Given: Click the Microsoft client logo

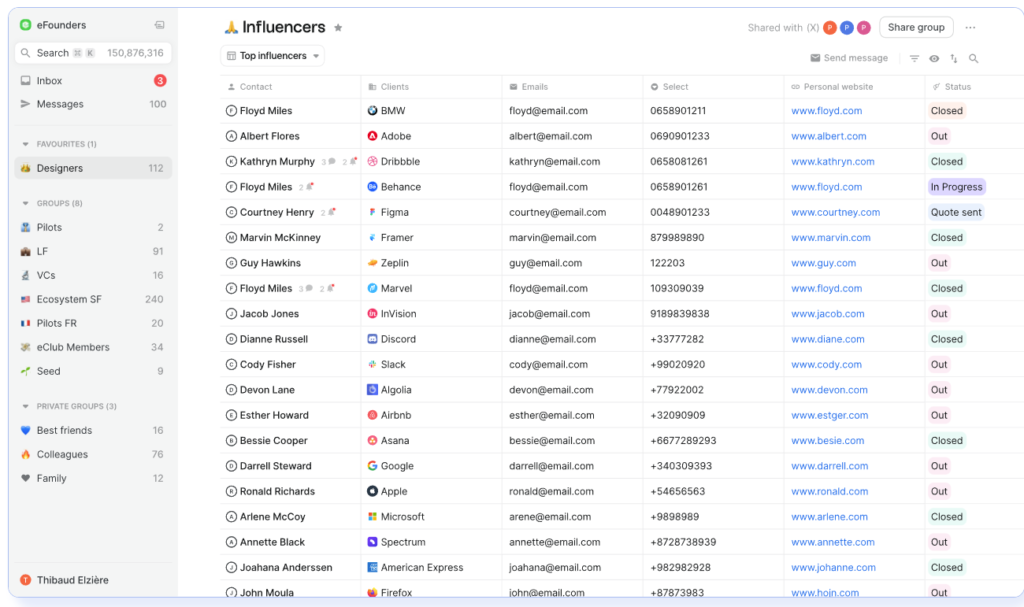Looking at the screenshot, I should coord(372,516).
